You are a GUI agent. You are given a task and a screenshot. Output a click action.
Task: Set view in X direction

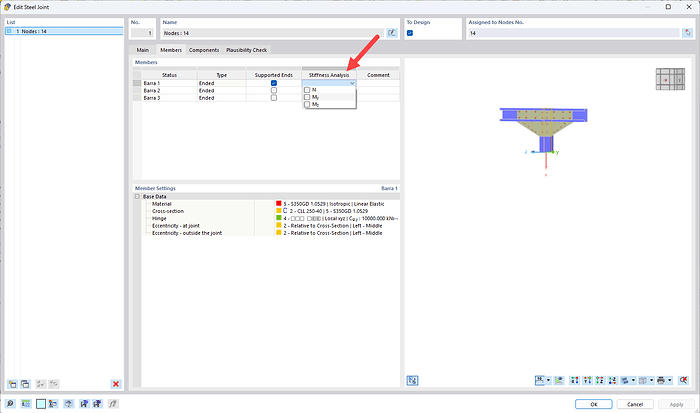[x=575, y=380]
